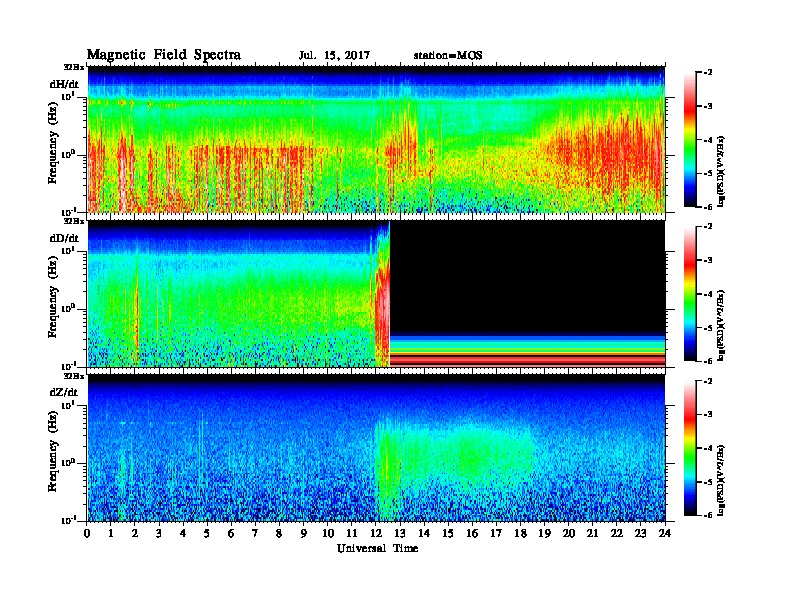Viewport: 792px width, 612px height.
Task: Click the "0" tick on the time axis
Action: tap(87, 534)
